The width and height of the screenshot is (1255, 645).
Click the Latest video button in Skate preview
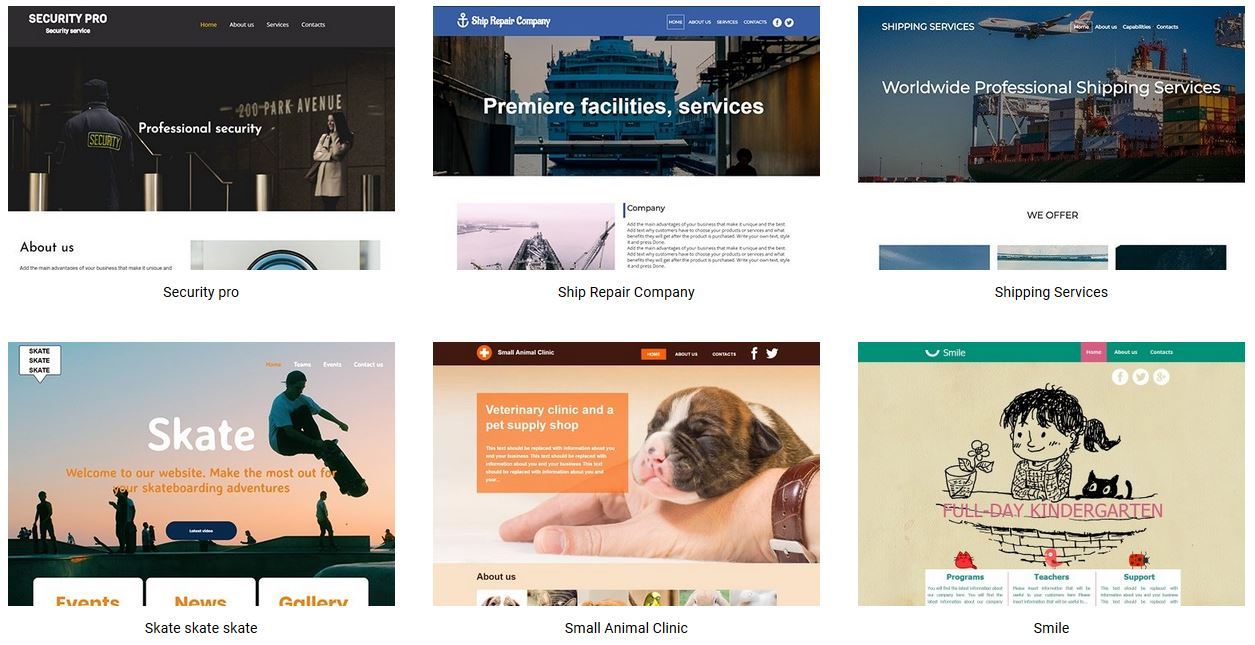[201, 531]
